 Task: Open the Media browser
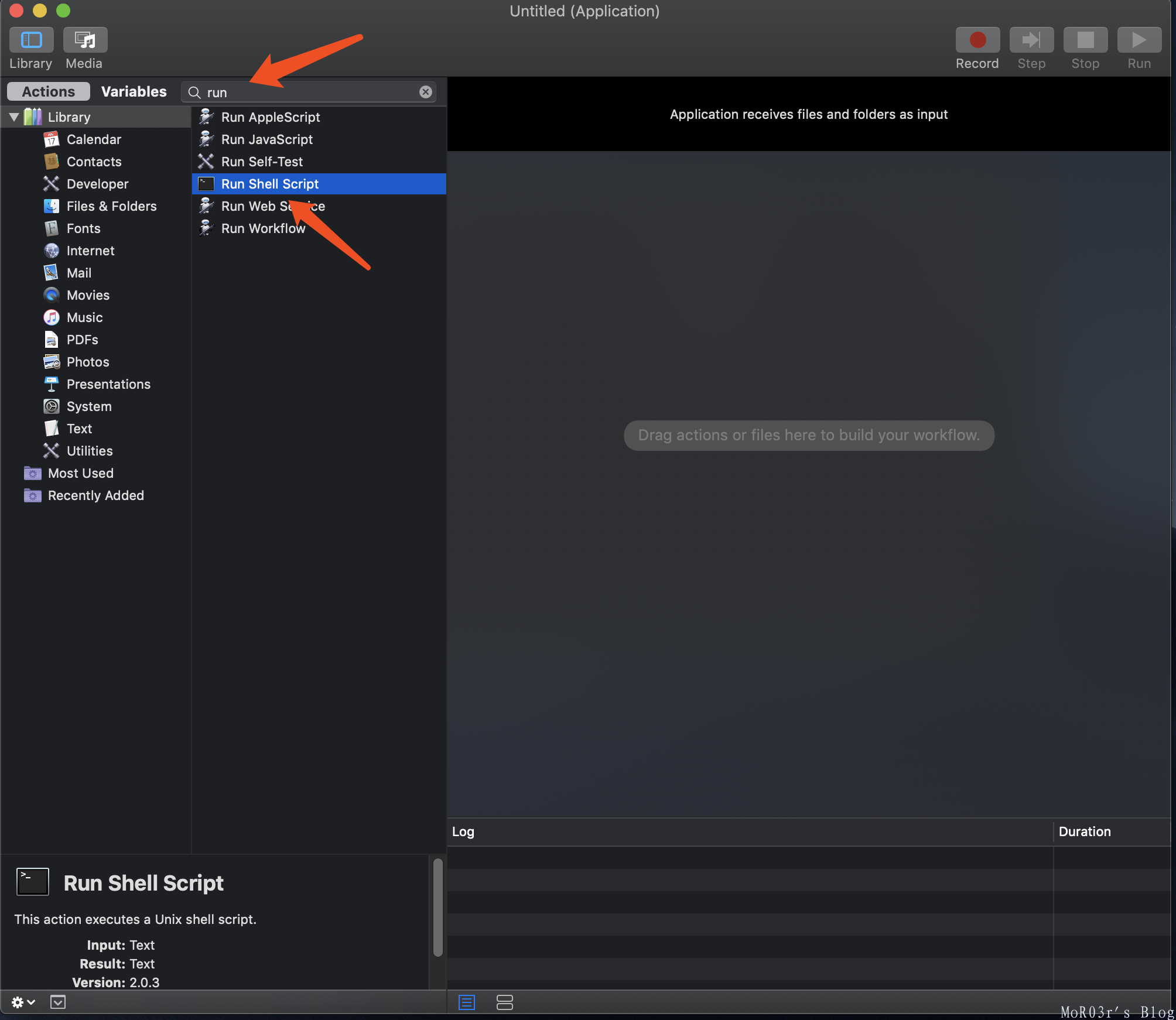click(85, 40)
